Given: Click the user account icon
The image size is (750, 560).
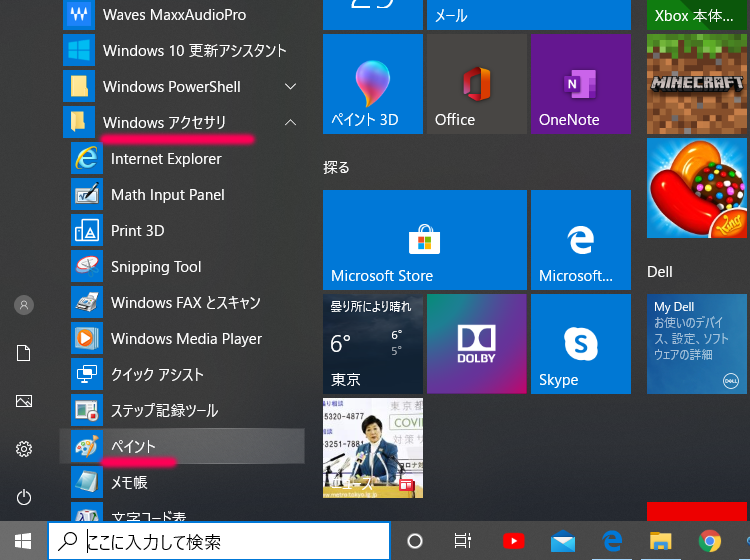Looking at the screenshot, I should (24, 305).
